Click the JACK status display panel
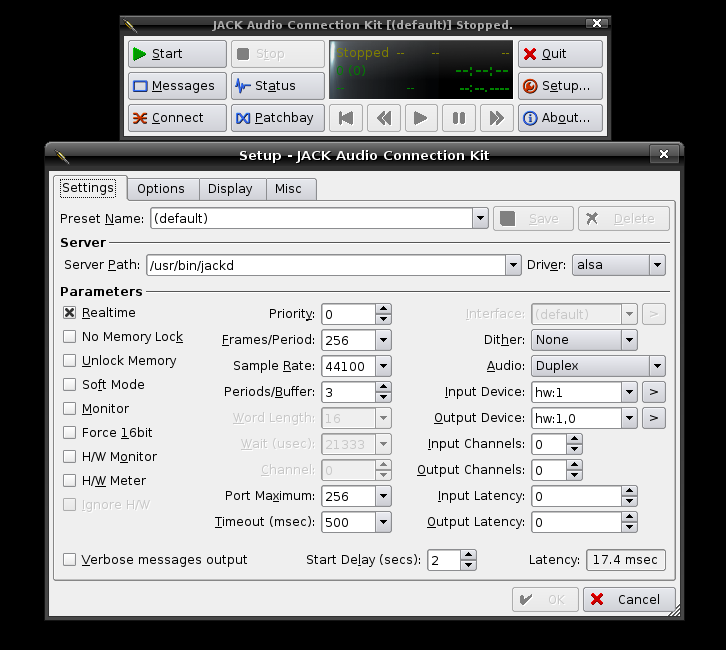The width and height of the screenshot is (726, 650). [x=421, y=69]
